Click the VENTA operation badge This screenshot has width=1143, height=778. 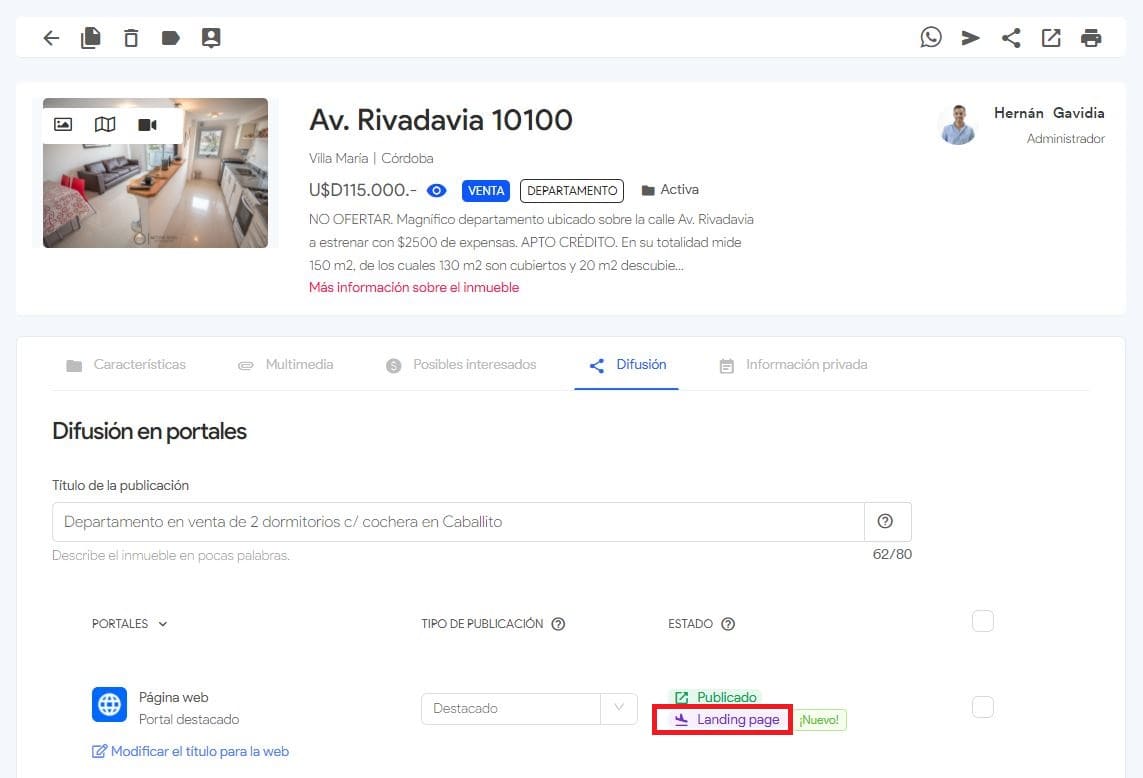click(485, 191)
